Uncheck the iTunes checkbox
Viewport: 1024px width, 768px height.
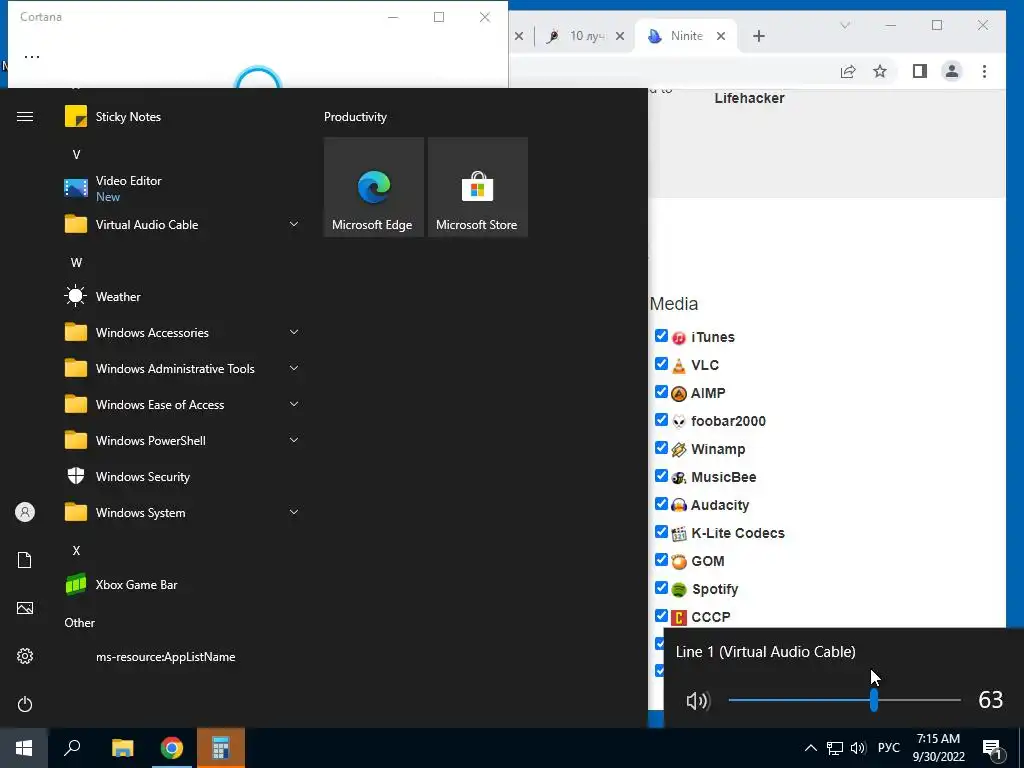tap(661, 336)
